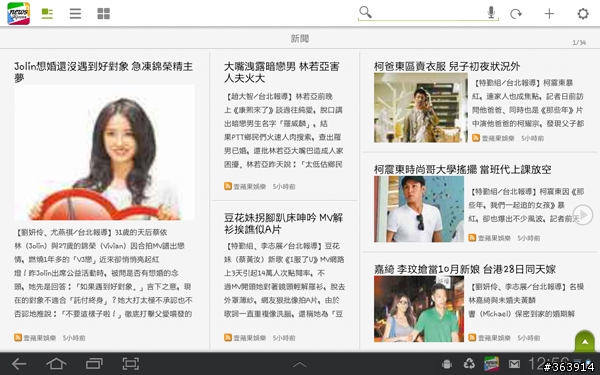
Task: Tap RSS icon under Jolin article
Action: [18, 338]
